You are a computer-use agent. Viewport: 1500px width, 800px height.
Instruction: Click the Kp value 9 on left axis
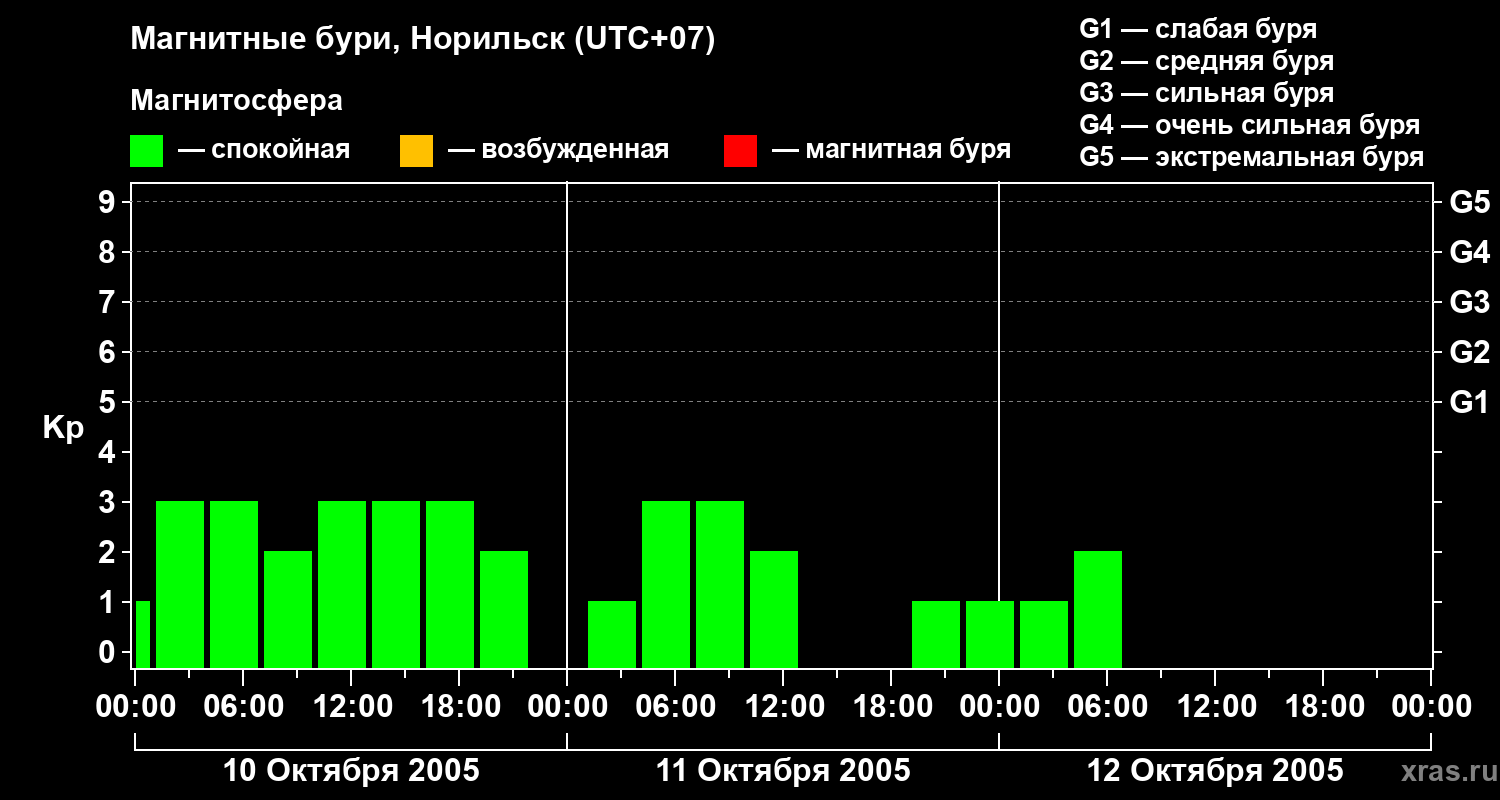(109, 202)
